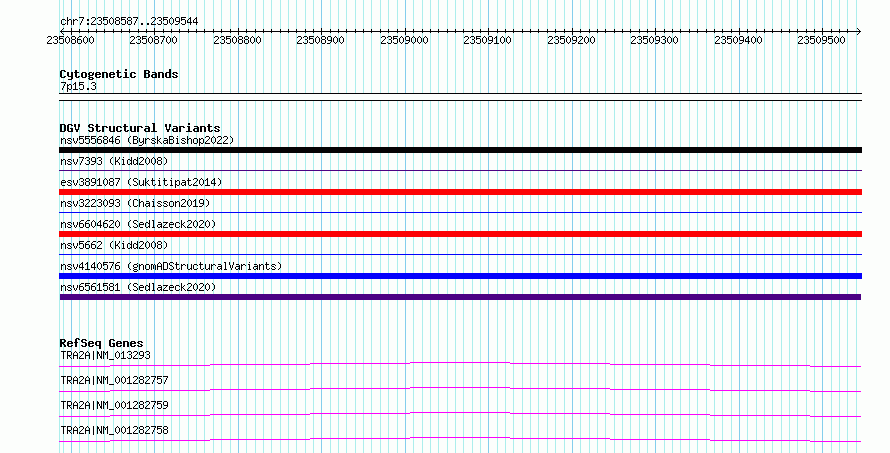This screenshot has width=890, height=453.
Task: Click the black nsv5556846 variant bar
Action: click(460, 150)
